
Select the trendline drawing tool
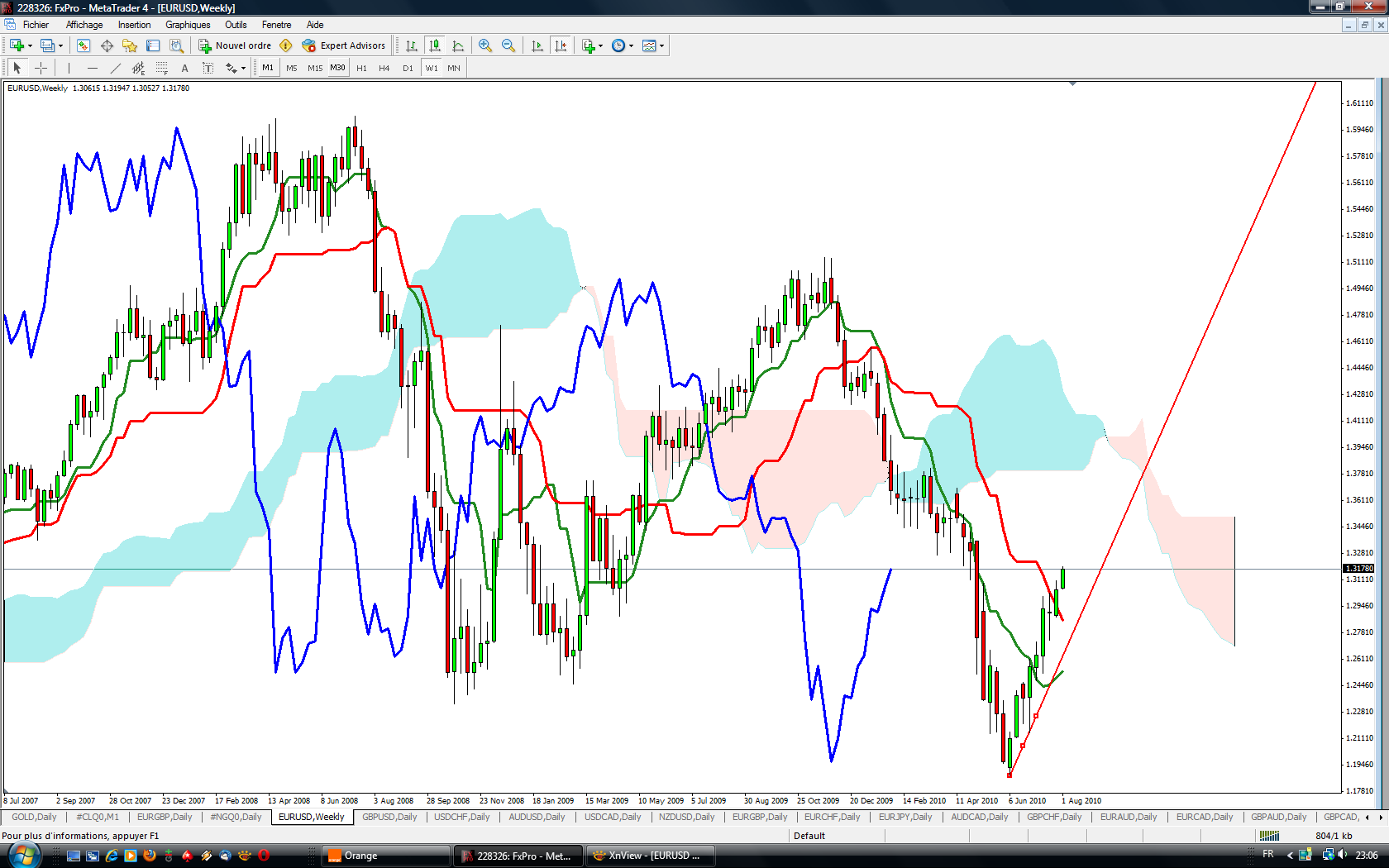(116, 68)
